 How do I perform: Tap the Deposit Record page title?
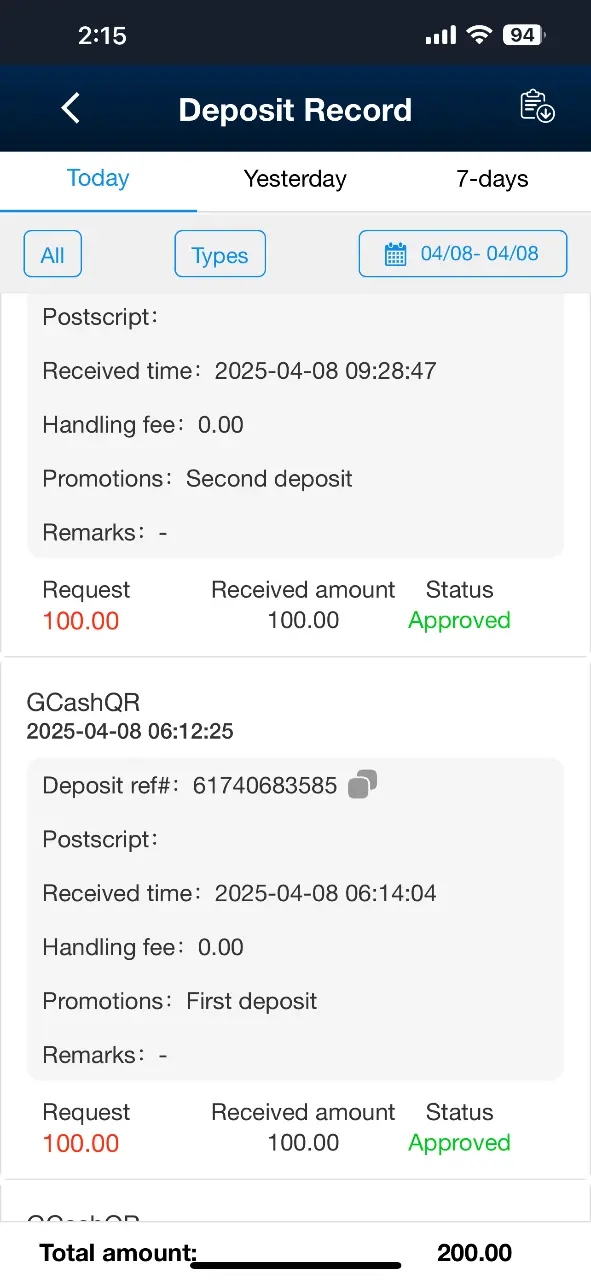click(x=295, y=109)
